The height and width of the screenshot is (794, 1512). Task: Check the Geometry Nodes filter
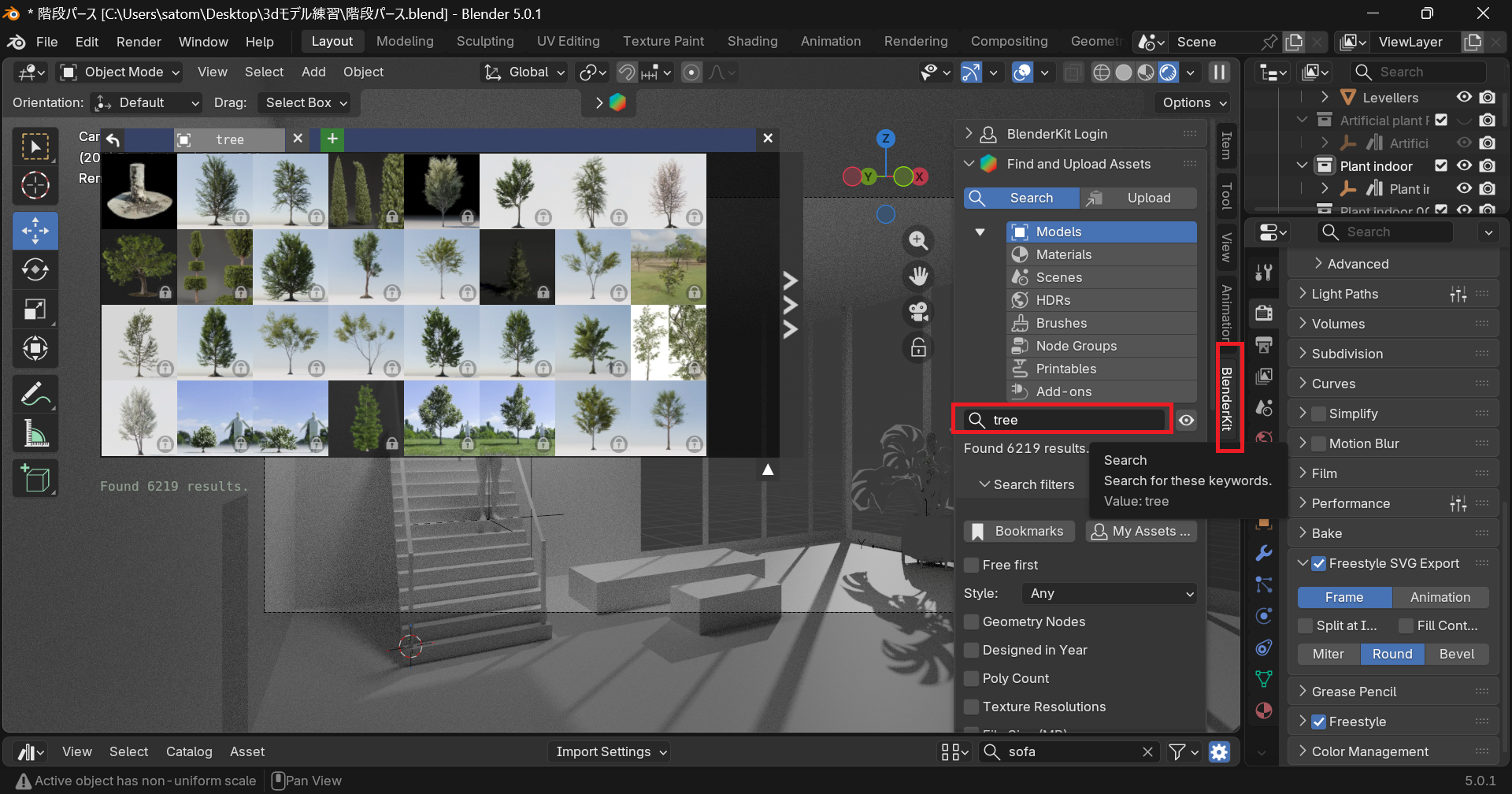[x=973, y=621]
